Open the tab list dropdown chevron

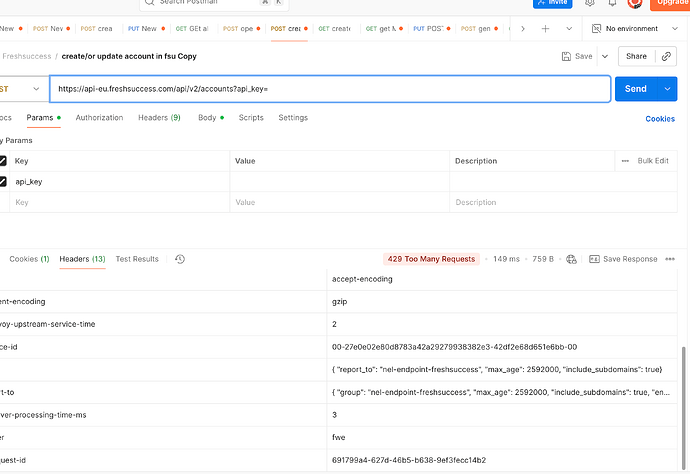tap(569, 29)
